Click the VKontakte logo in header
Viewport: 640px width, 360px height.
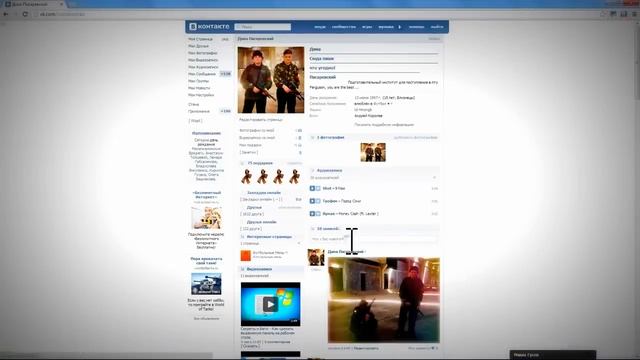click(209, 27)
